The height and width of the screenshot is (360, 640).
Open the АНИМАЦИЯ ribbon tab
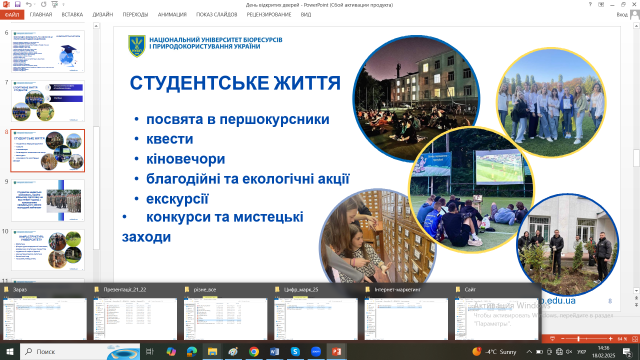(172, 15)
